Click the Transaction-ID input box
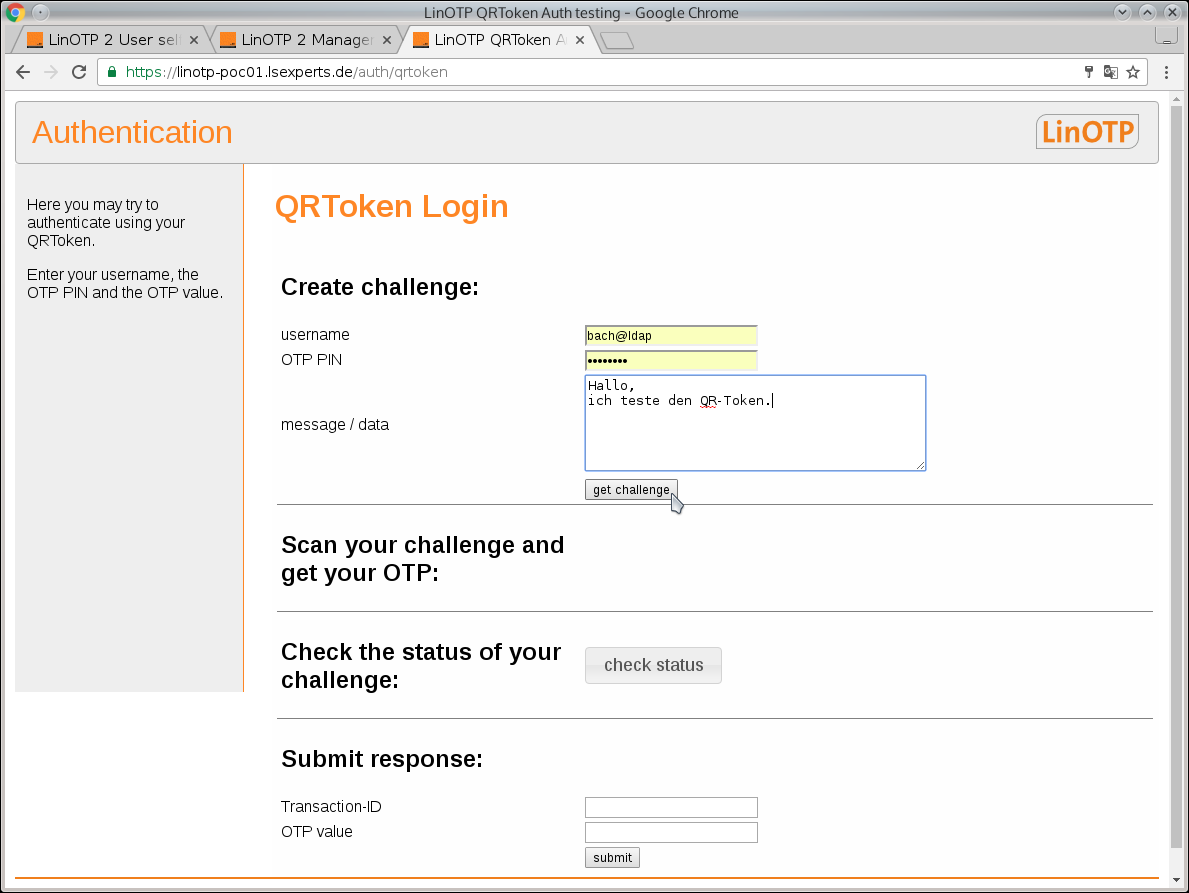The image size is (1189, 893). [x=671, y=807]
